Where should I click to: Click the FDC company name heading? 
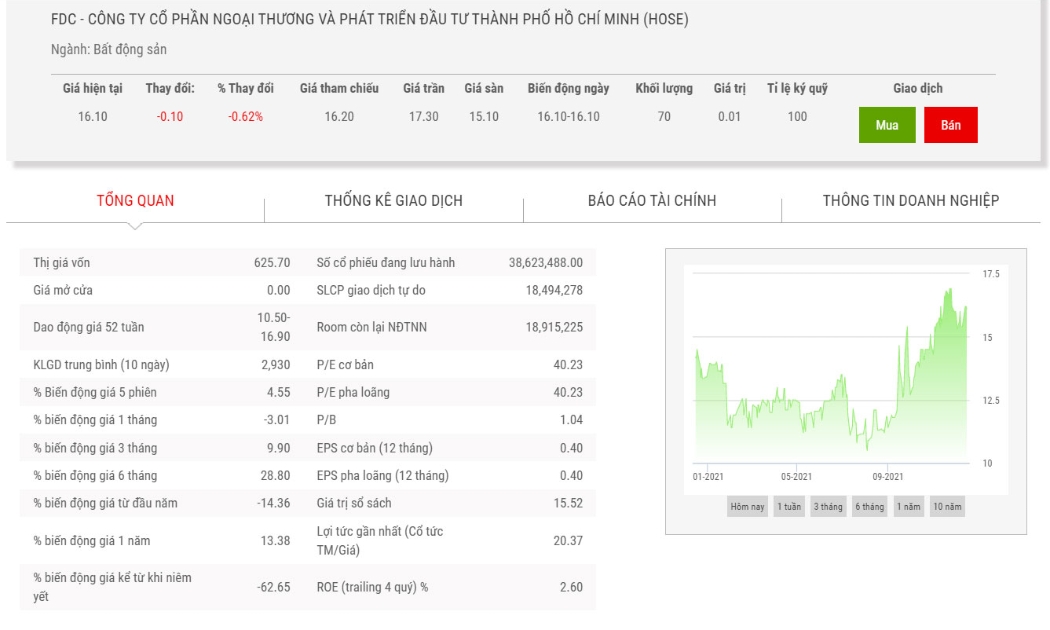click(370, 19)
